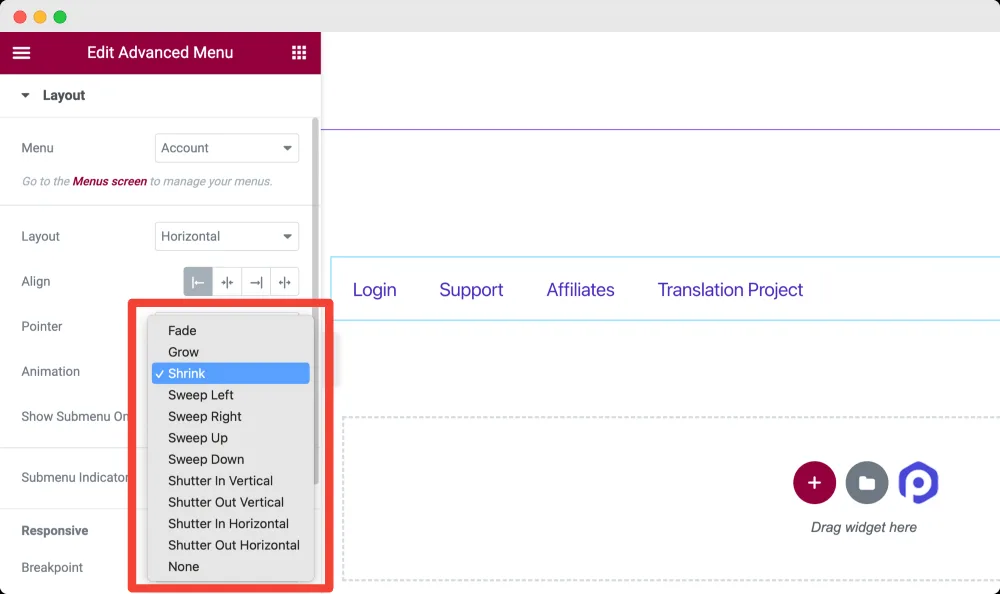Set menu alignment to left
The height and width of the screenshot is (594, 1000).
coord(198,282)
